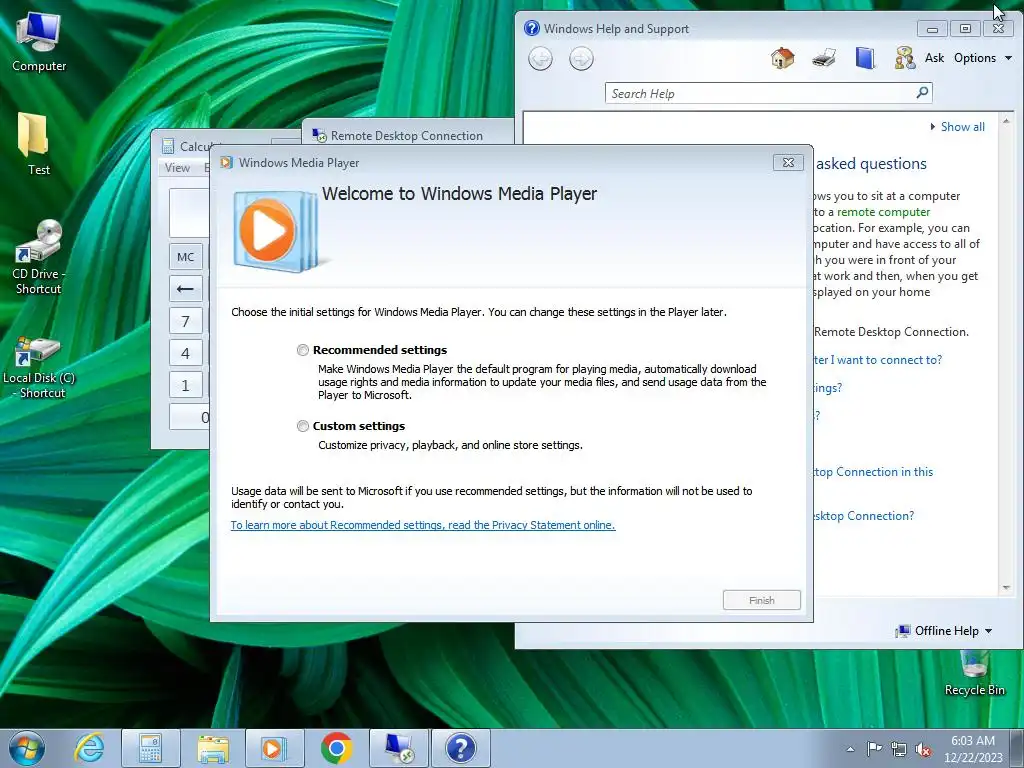This screenshot has height=768, width=1024.
Task: Select the Local Disk (C) shortcut icon
Action: (38, 368)
